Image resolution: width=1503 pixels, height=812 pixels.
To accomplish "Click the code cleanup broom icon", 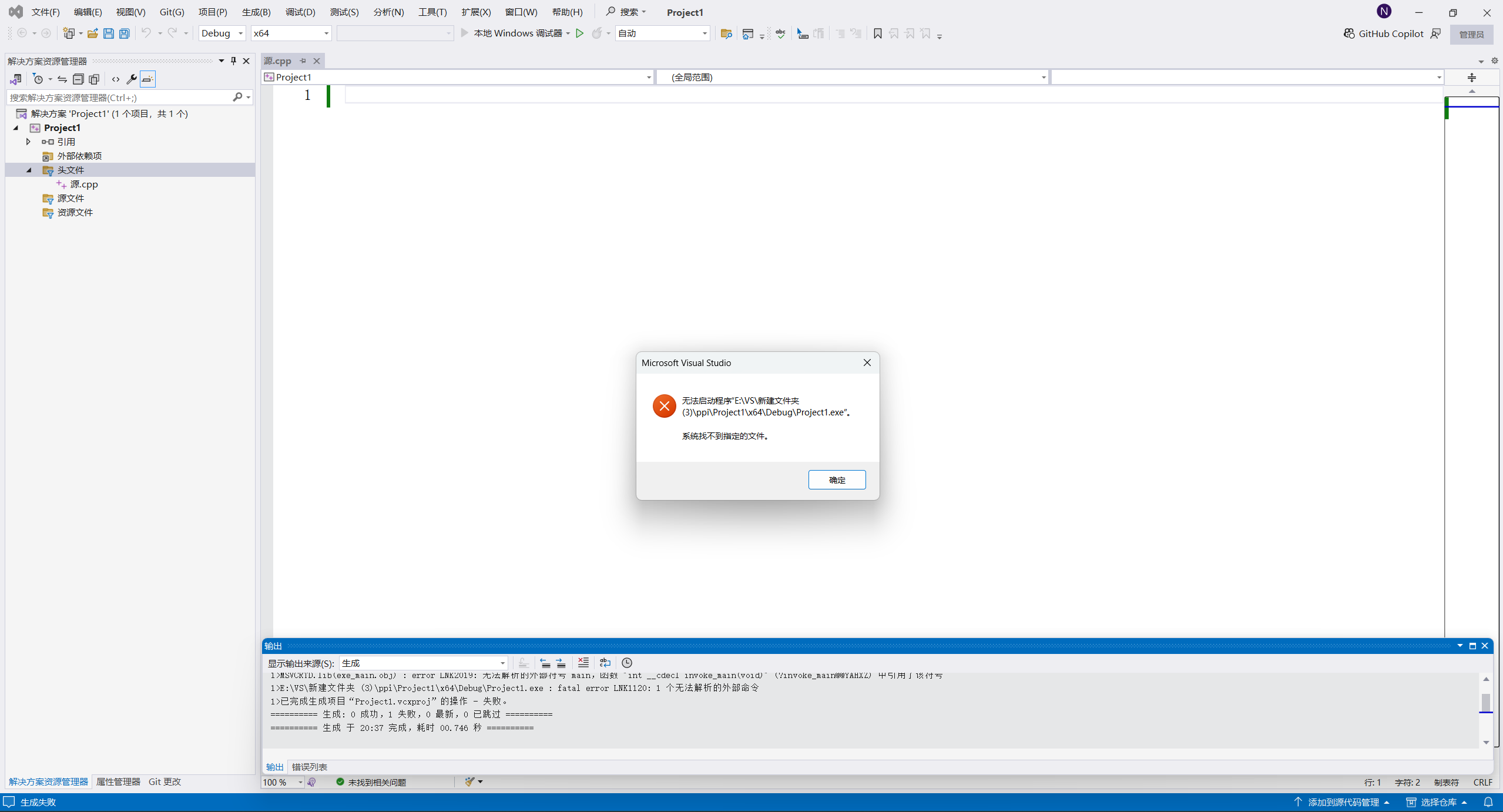I will tap(469, 781).
